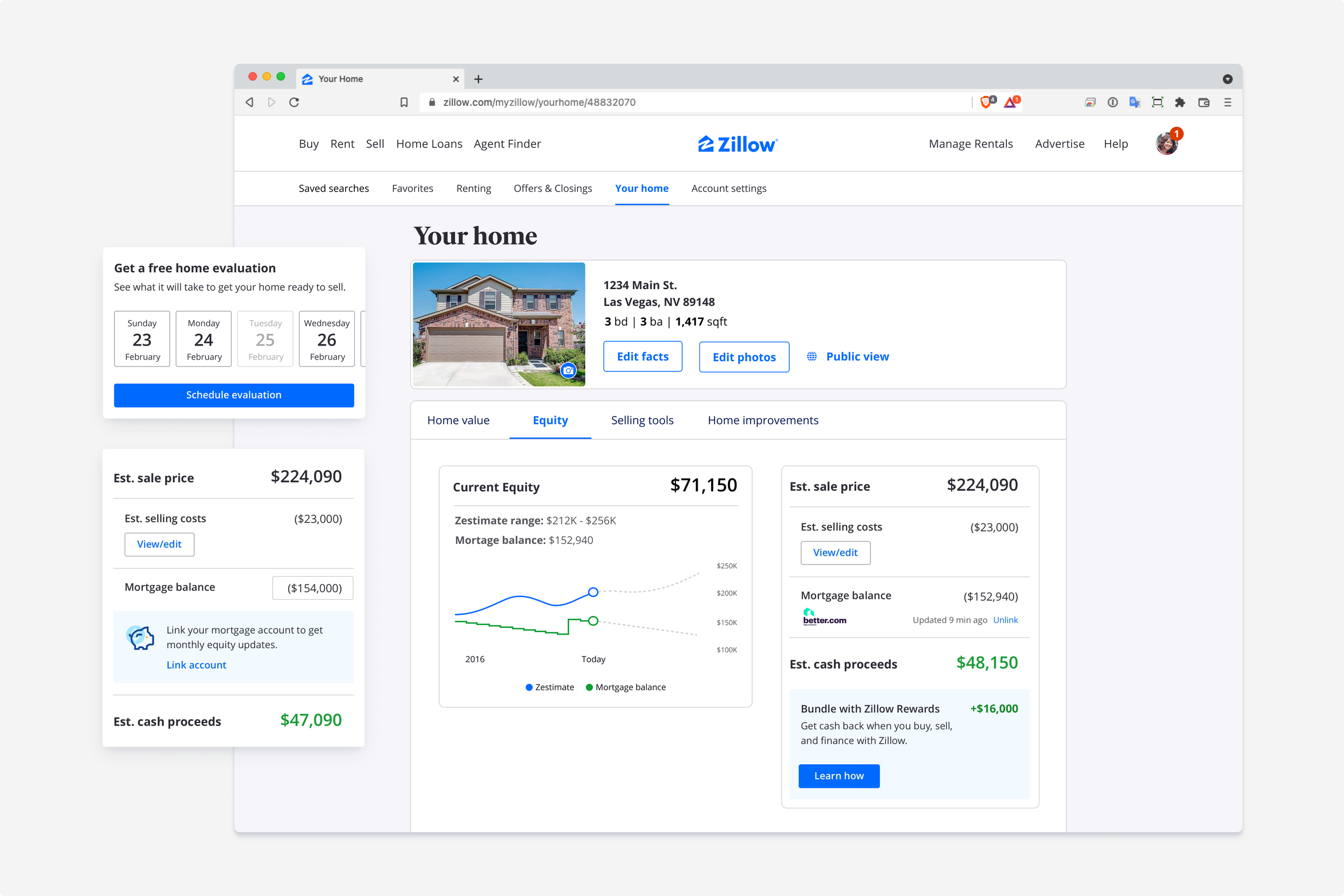
Task: Open Home improvements tab
Action: coord(763,420)
